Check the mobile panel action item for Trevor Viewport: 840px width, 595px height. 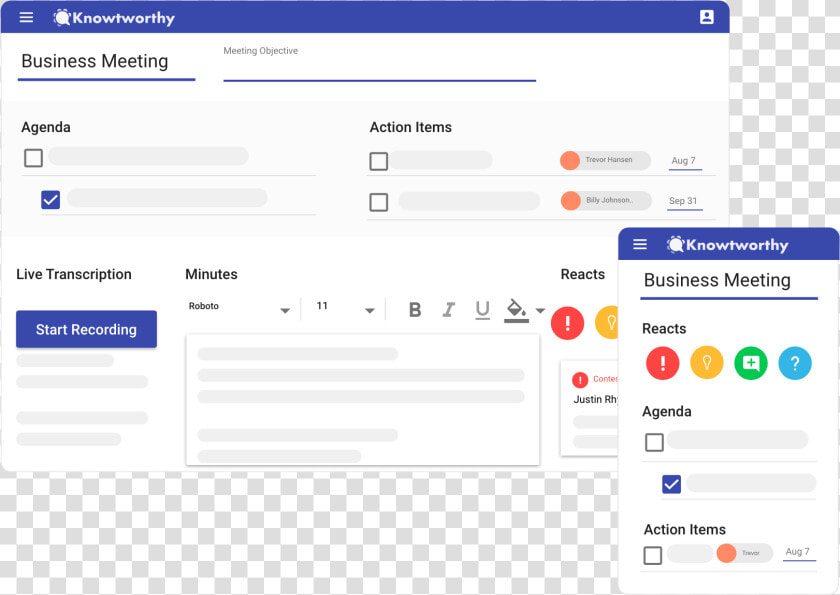[x=652, y=555]
